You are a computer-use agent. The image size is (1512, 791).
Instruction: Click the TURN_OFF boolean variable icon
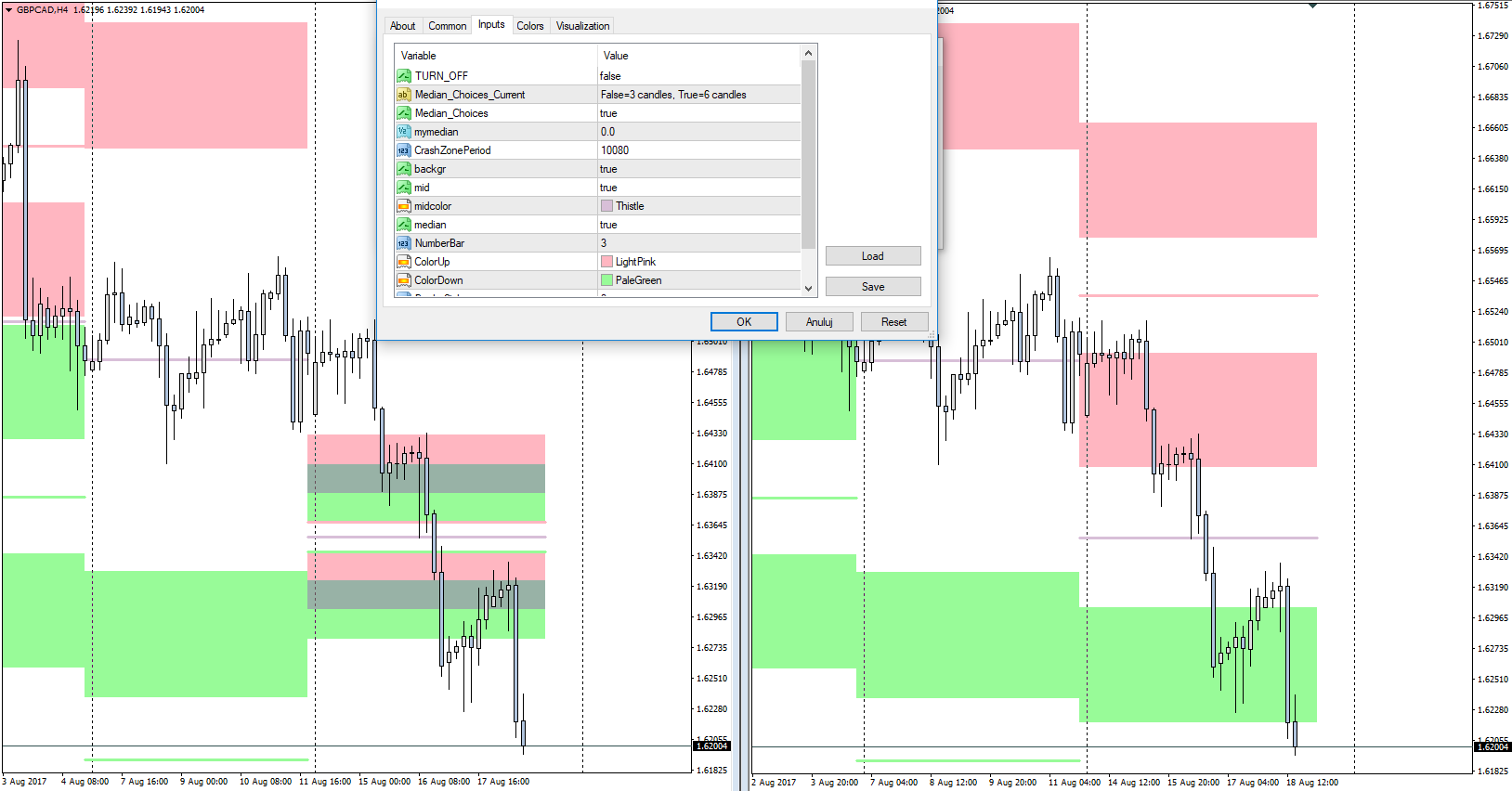click(x=403, y=76)
